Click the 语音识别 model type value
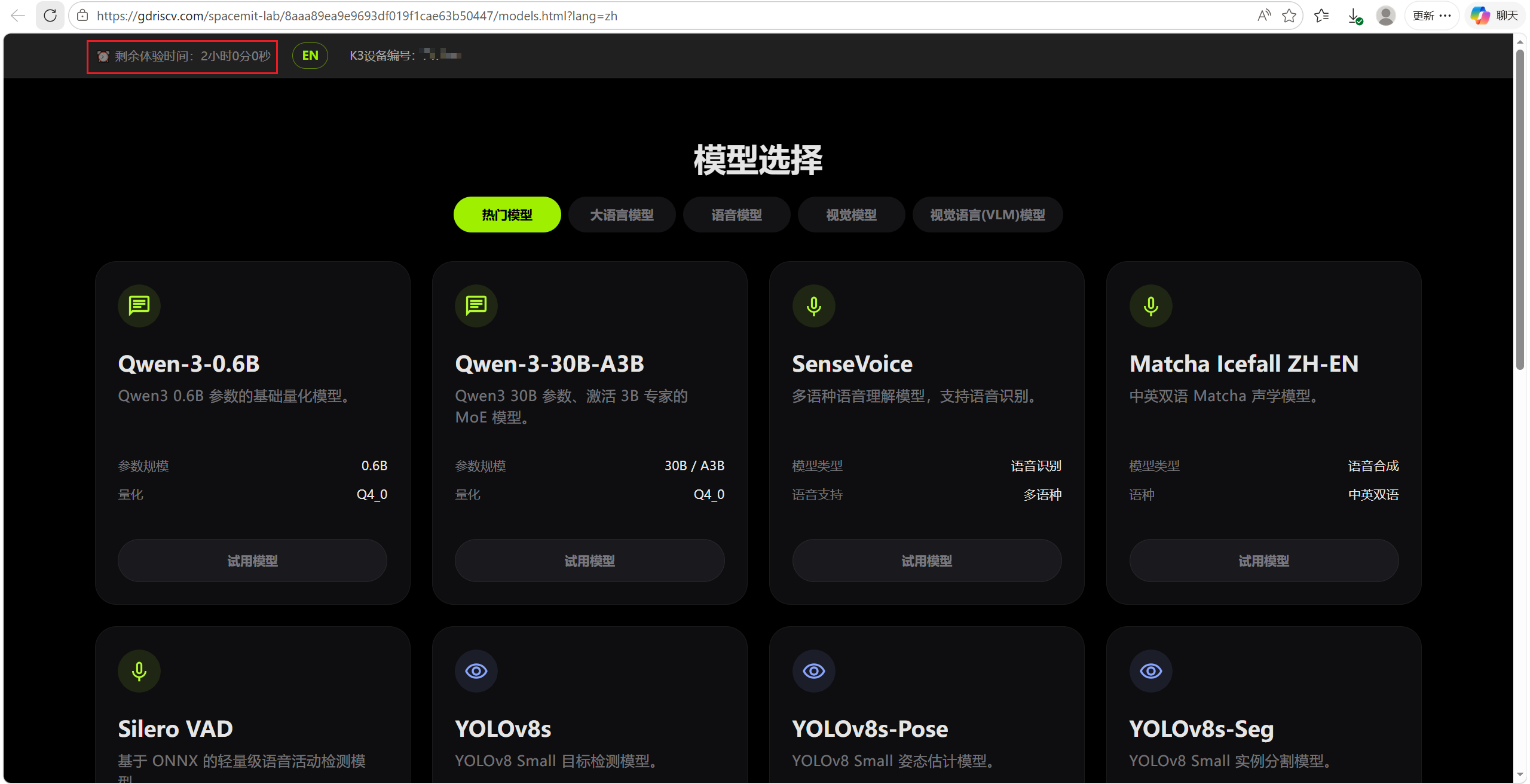The height and width of the screenshot is (784, 1530). pos(1036,465)
